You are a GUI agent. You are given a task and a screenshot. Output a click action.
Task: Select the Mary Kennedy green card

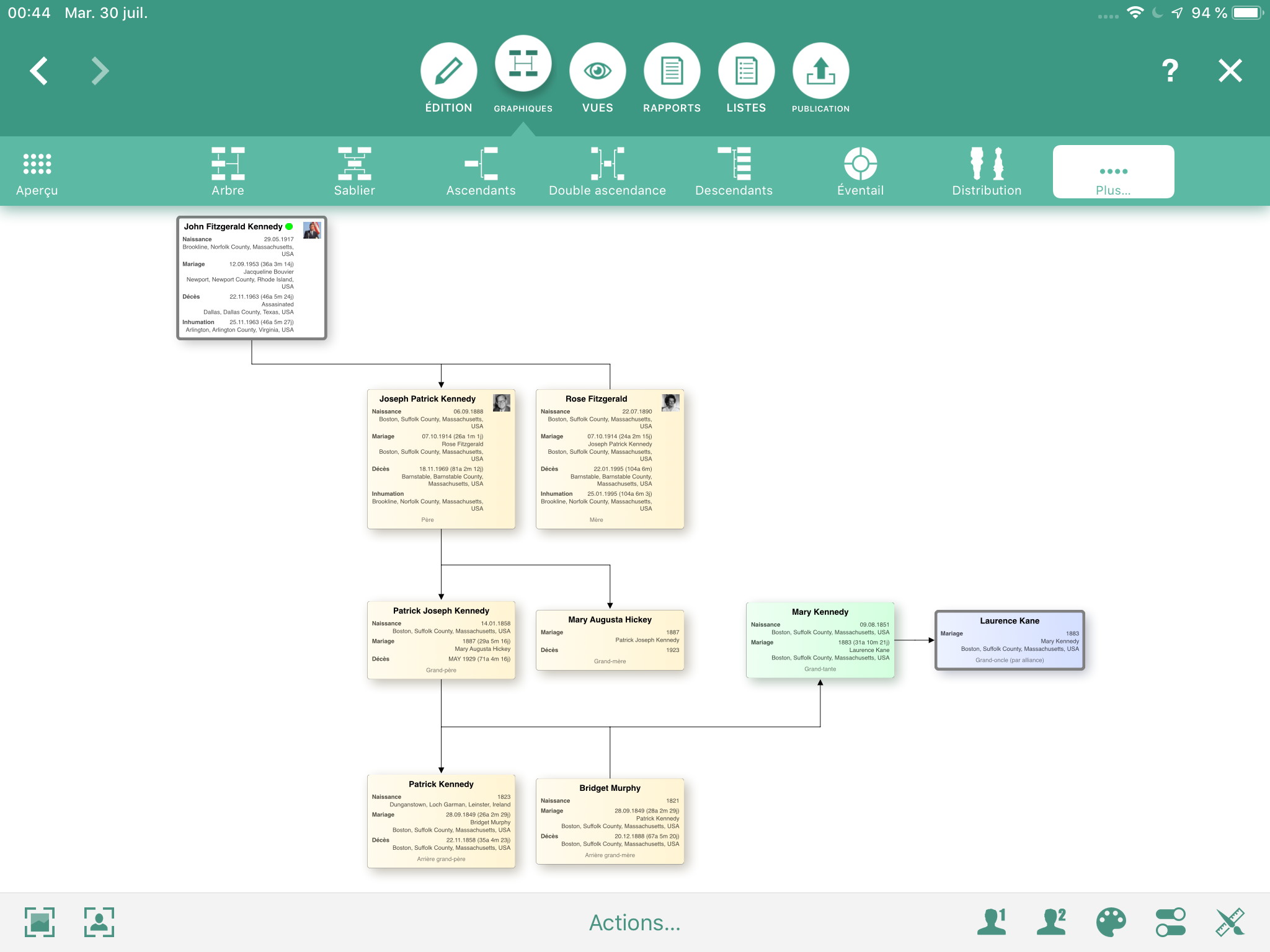tap(820, 640)
